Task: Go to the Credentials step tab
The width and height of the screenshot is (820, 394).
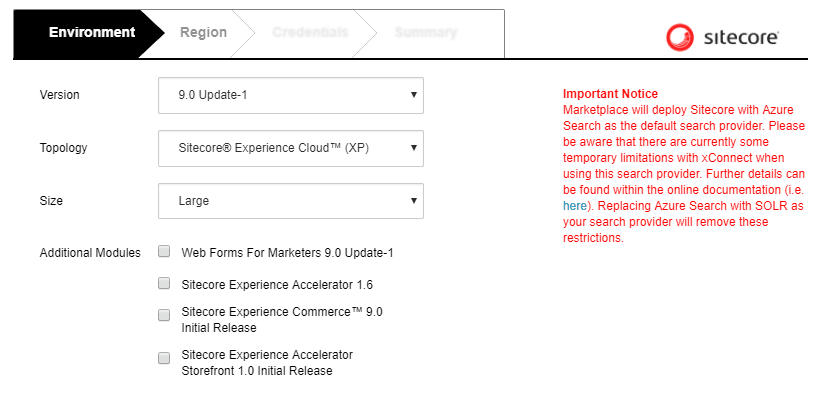Action: pos(310,32)
